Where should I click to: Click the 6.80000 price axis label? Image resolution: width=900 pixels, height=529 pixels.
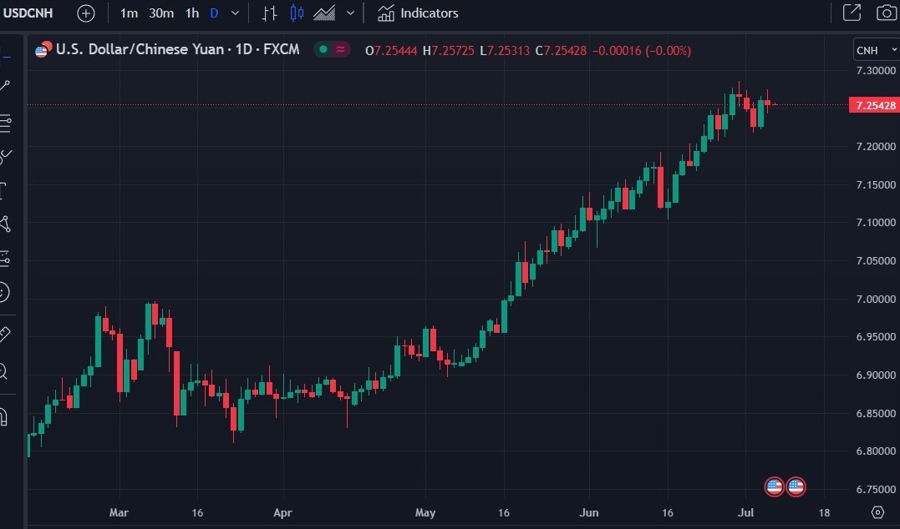click(x=875, y=451)
